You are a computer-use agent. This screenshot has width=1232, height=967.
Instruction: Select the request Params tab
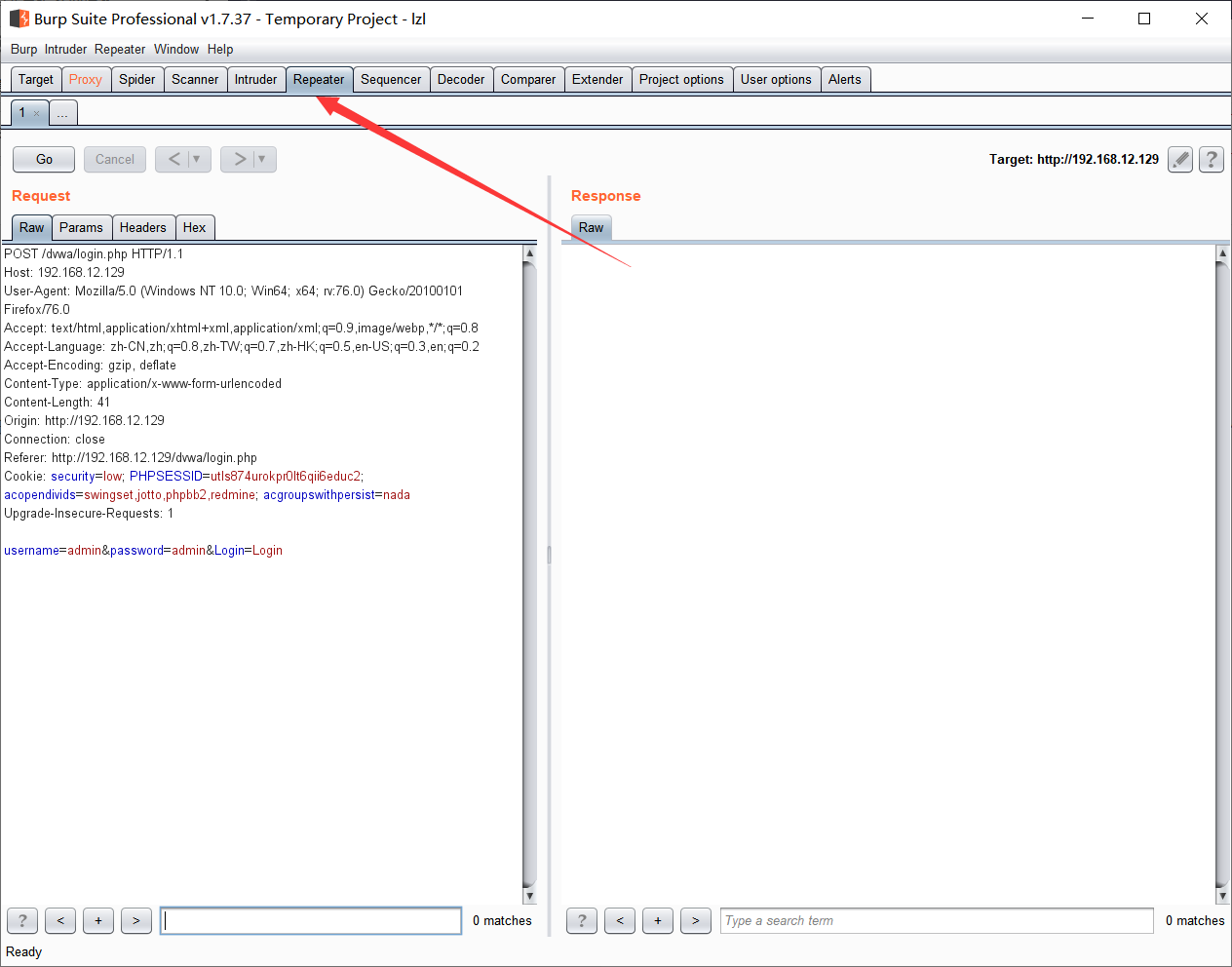click(81, 227)
